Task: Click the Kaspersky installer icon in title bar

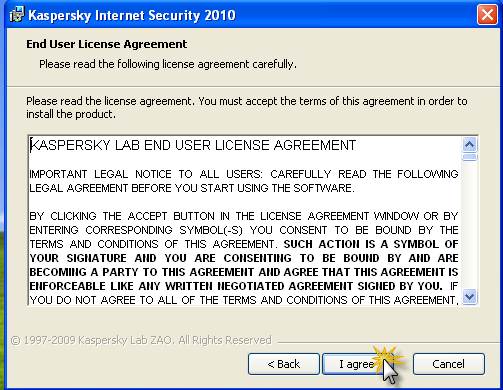Action: (x=17, y=14)
